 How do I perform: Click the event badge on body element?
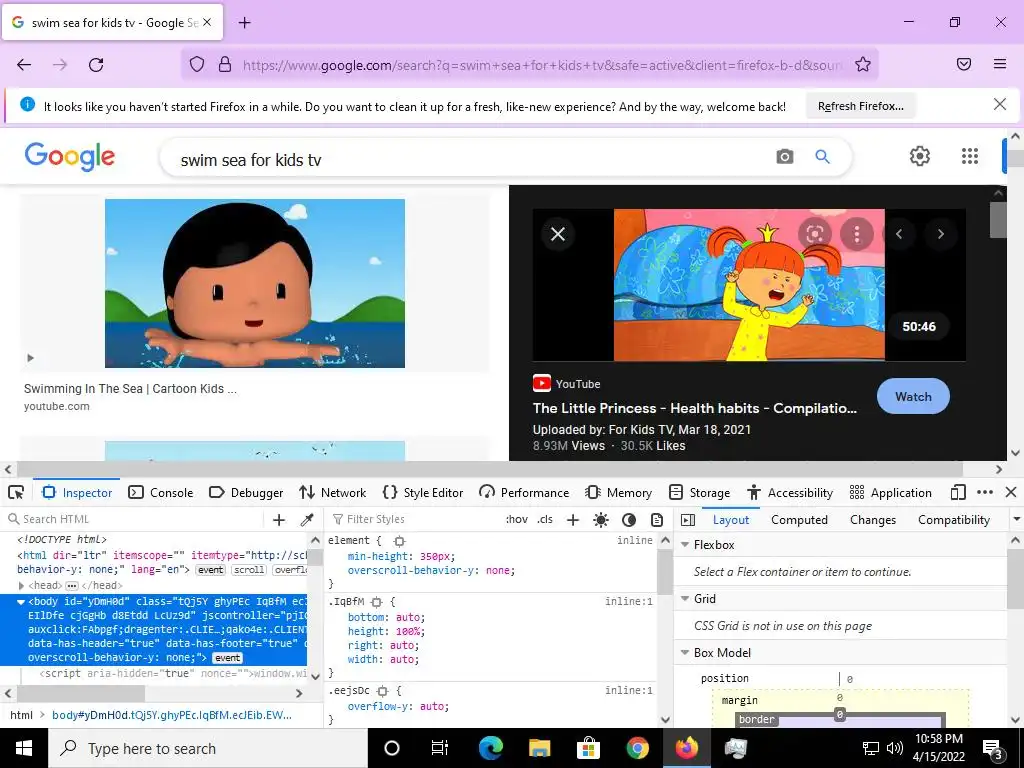227,658
